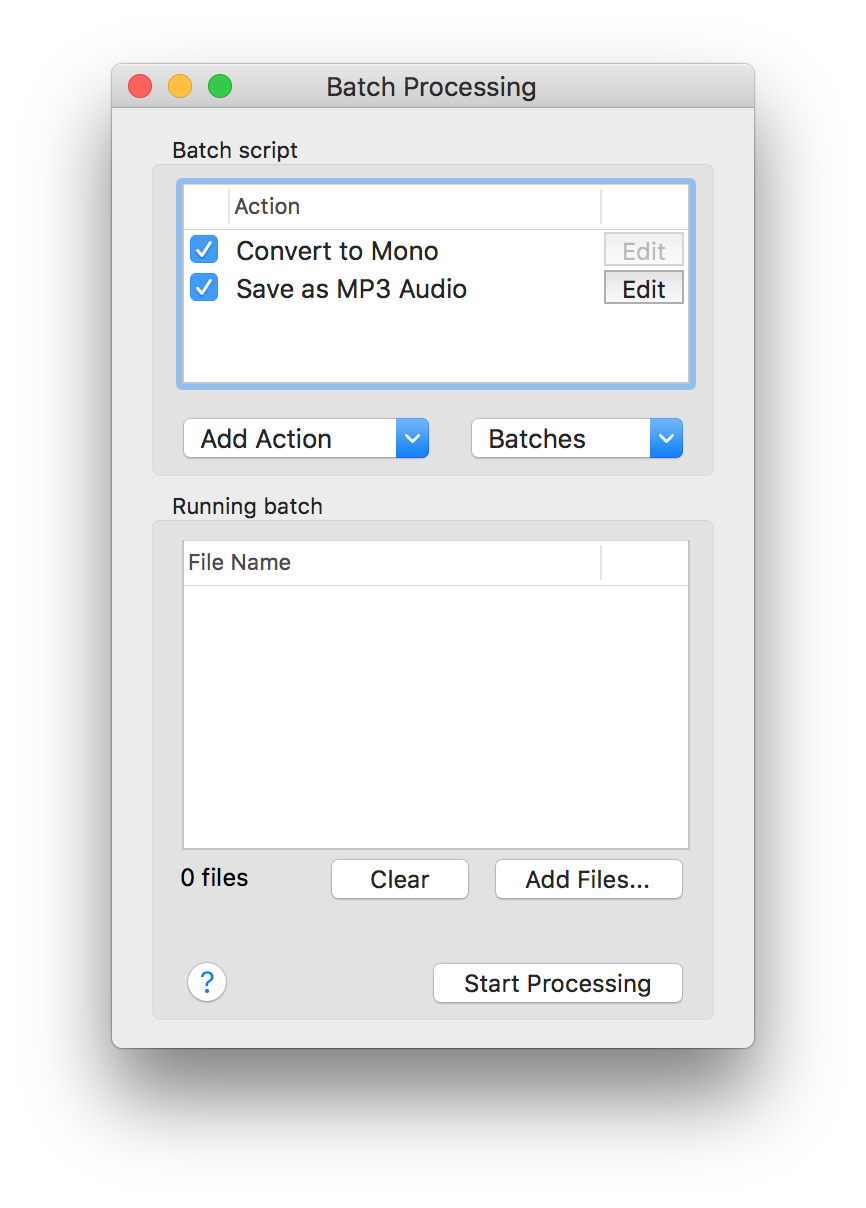Viewport: 866px width, 1208px height.
Task: Minimize the window with the yellow button
Action: pyautogui.click(x=180, y=87)
